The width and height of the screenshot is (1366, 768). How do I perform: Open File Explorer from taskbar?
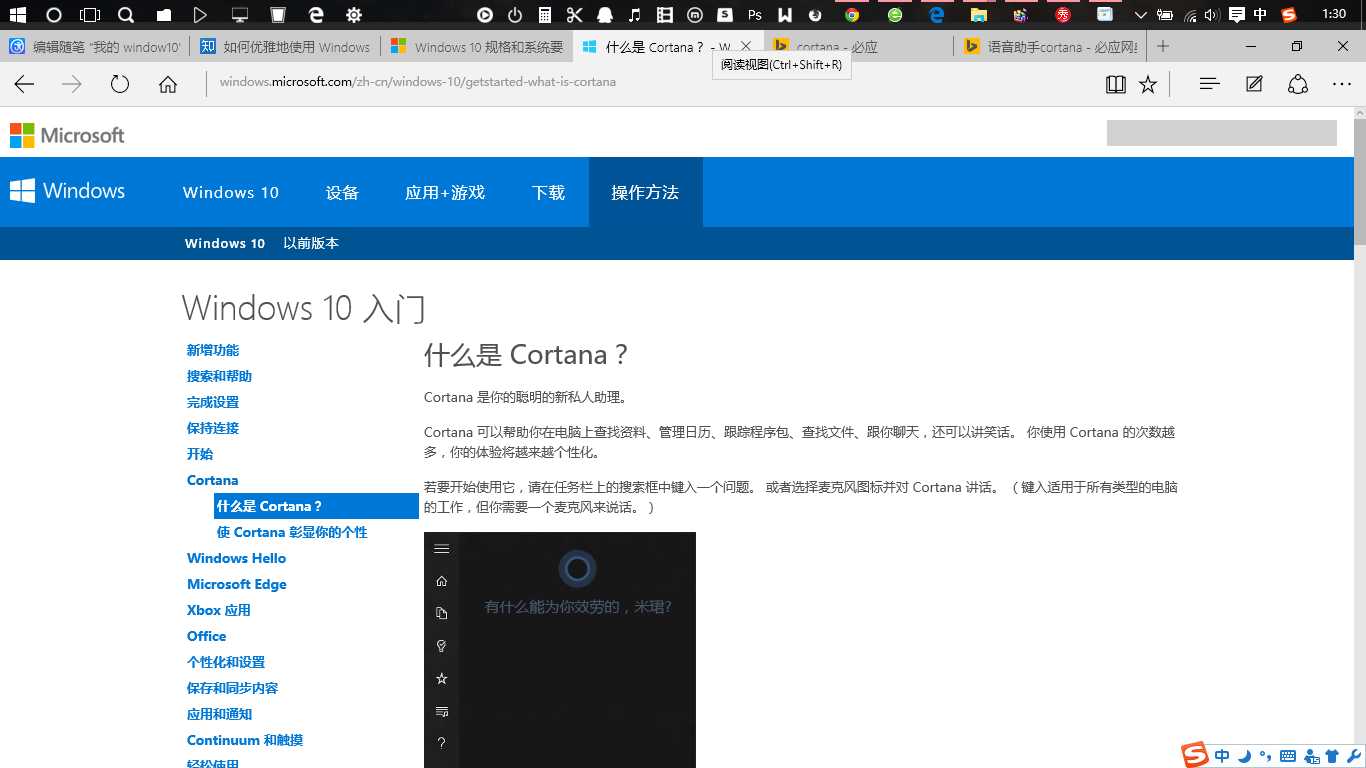pyautogui.click(x=979, y=15)
